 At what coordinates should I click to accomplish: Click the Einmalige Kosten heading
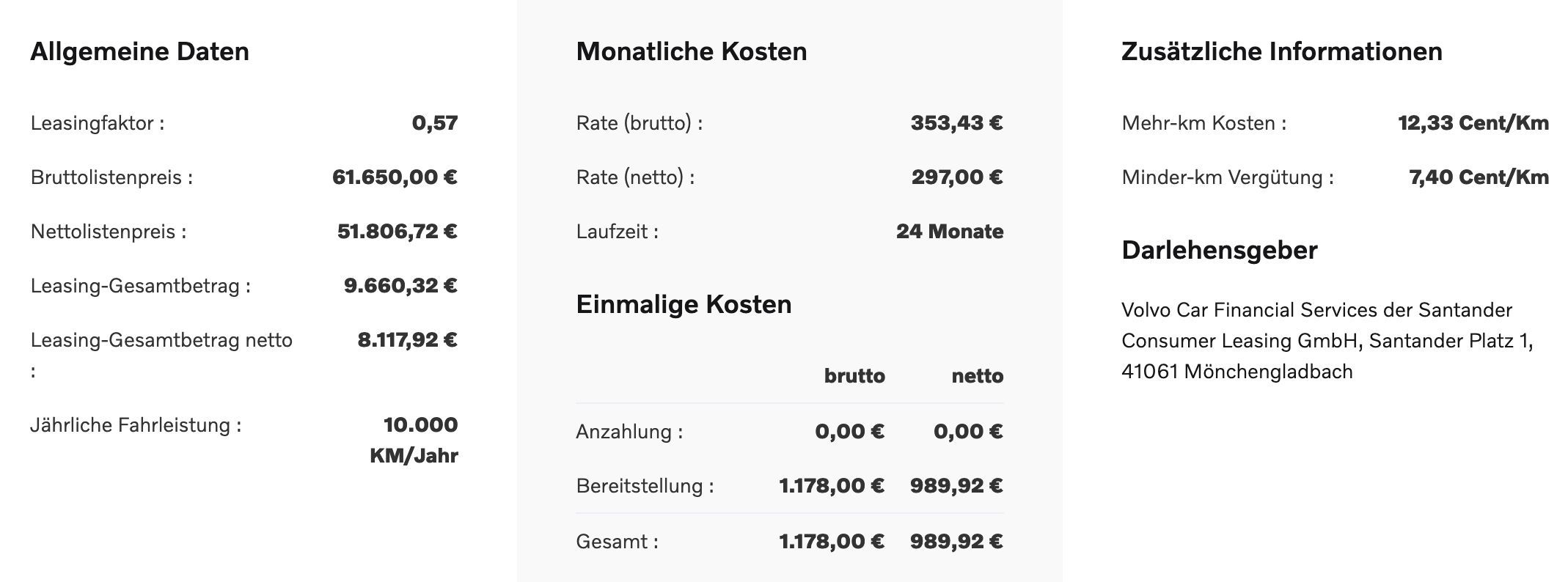tap(684, 305)
